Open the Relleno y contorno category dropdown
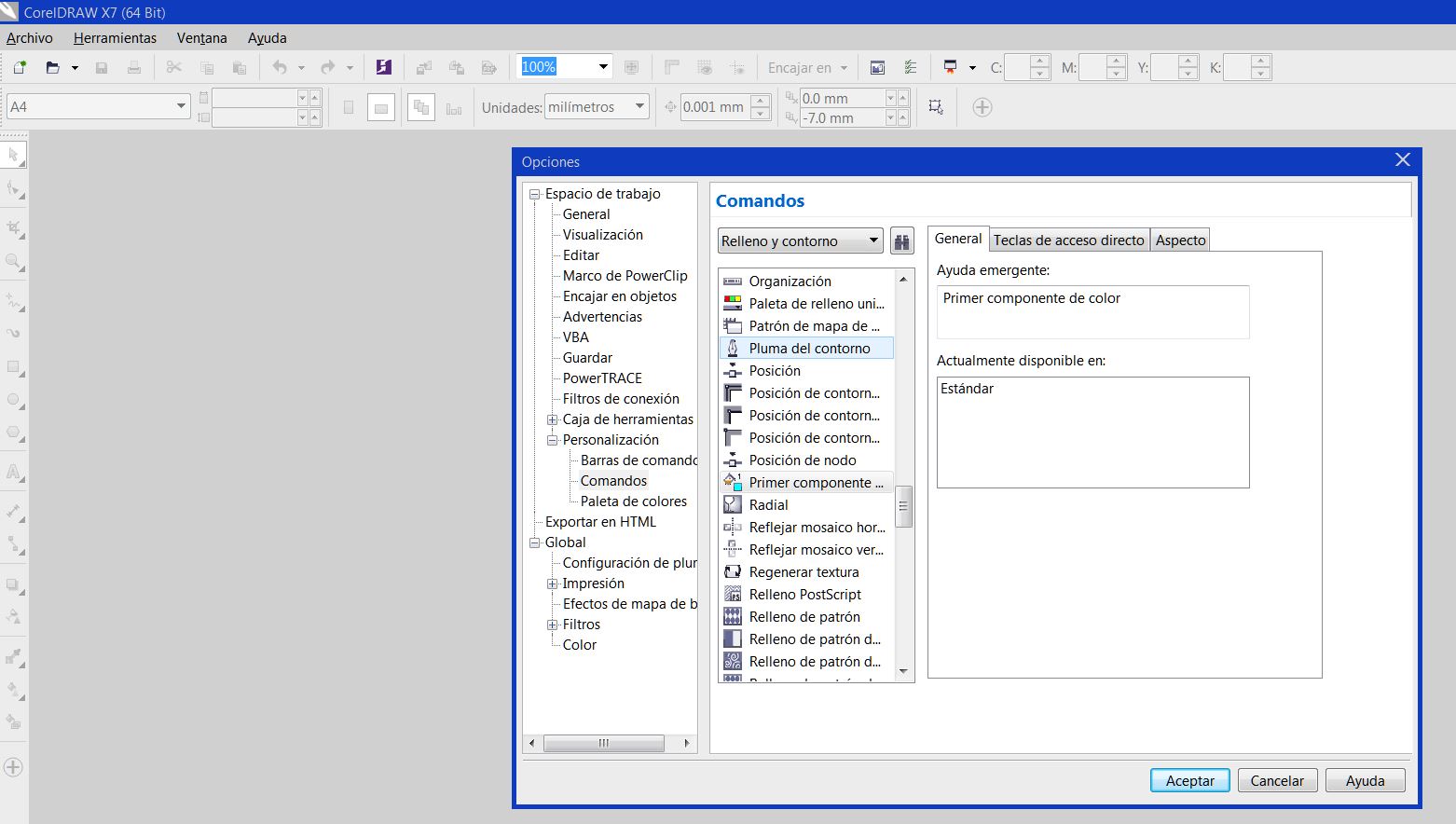The image size is (1456, 824). point(801,241)
